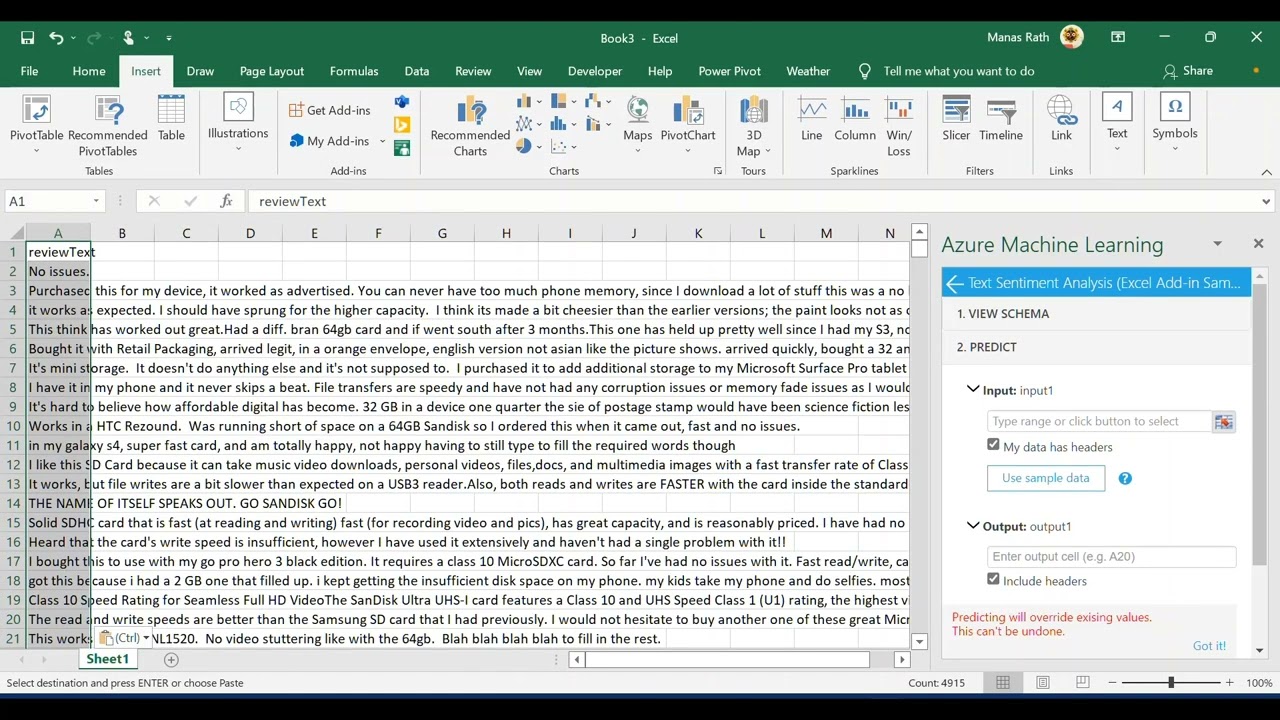Open Recommended Charts
The height and width of the screenshot is (720, 1280).
pyautogui.click(x=470, y=125)
